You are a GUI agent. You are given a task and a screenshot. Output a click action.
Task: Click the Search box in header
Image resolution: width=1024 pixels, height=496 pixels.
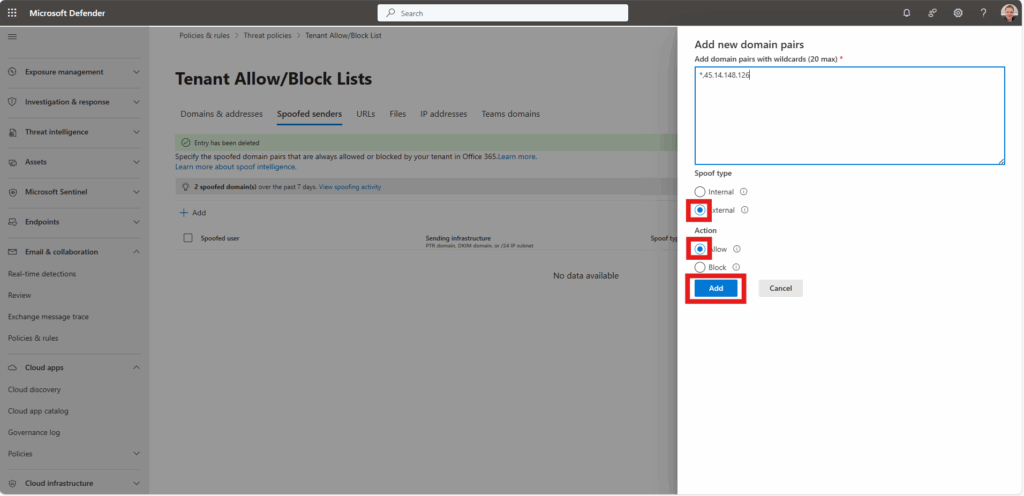tap(503, 13)
